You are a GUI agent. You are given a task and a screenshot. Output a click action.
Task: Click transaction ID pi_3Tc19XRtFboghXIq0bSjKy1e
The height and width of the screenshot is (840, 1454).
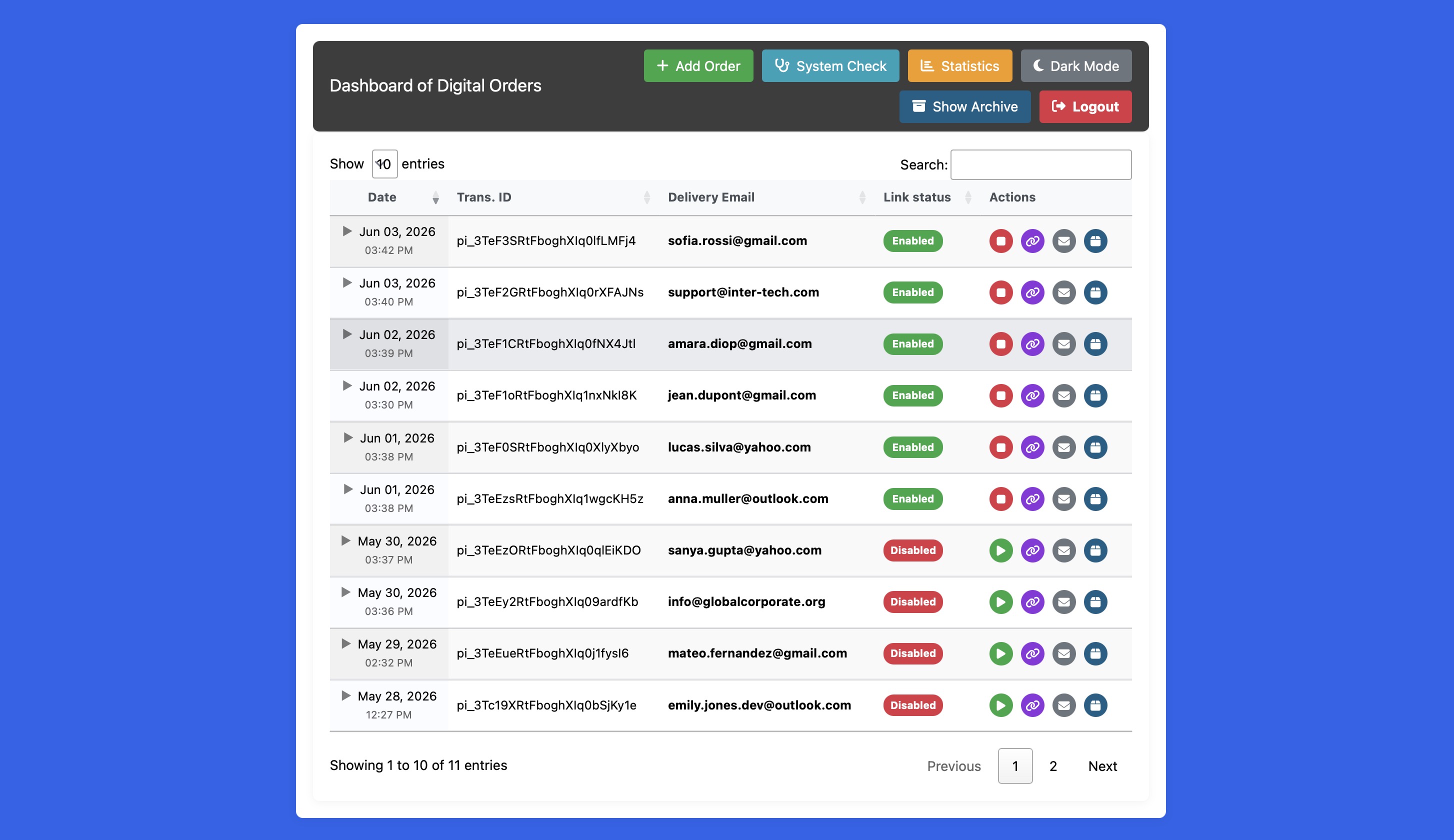coord(546,705)
